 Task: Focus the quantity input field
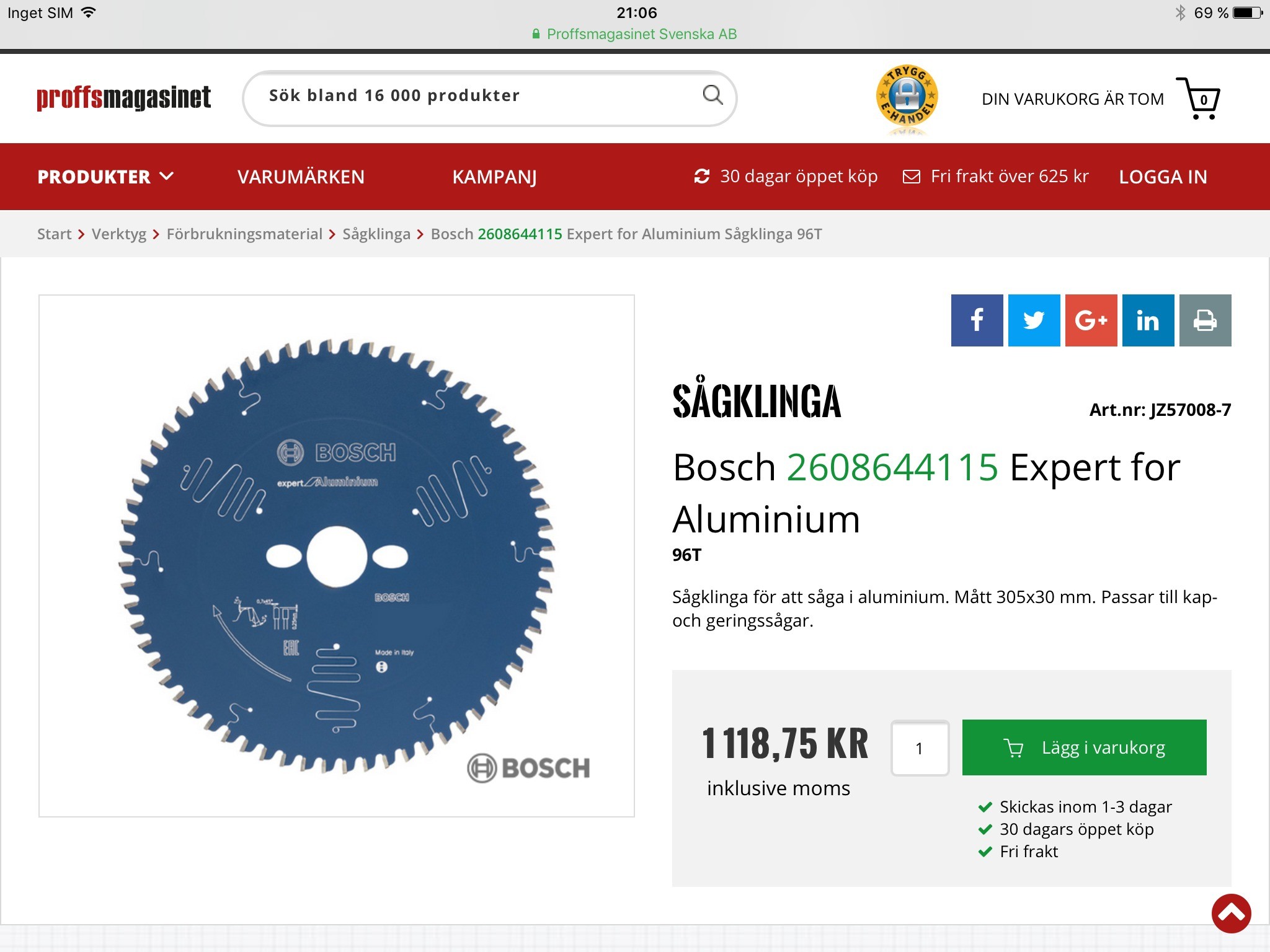tap(920, 748)
